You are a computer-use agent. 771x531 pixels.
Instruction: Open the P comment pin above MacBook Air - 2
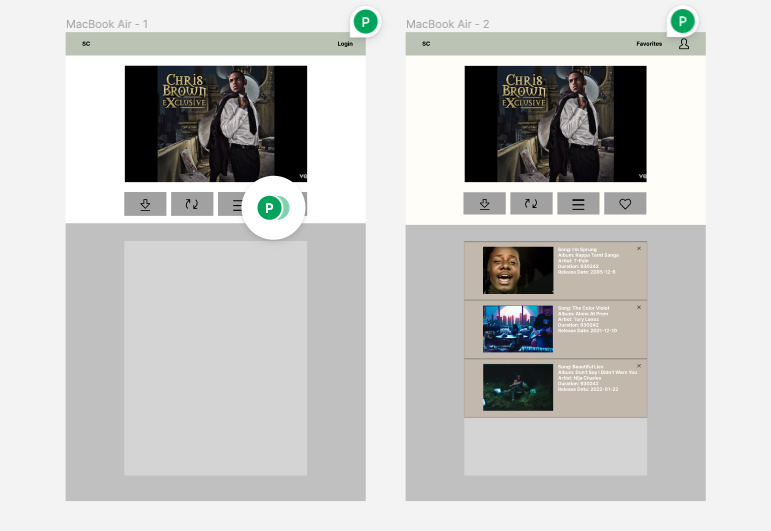click(x=682, y=21)
